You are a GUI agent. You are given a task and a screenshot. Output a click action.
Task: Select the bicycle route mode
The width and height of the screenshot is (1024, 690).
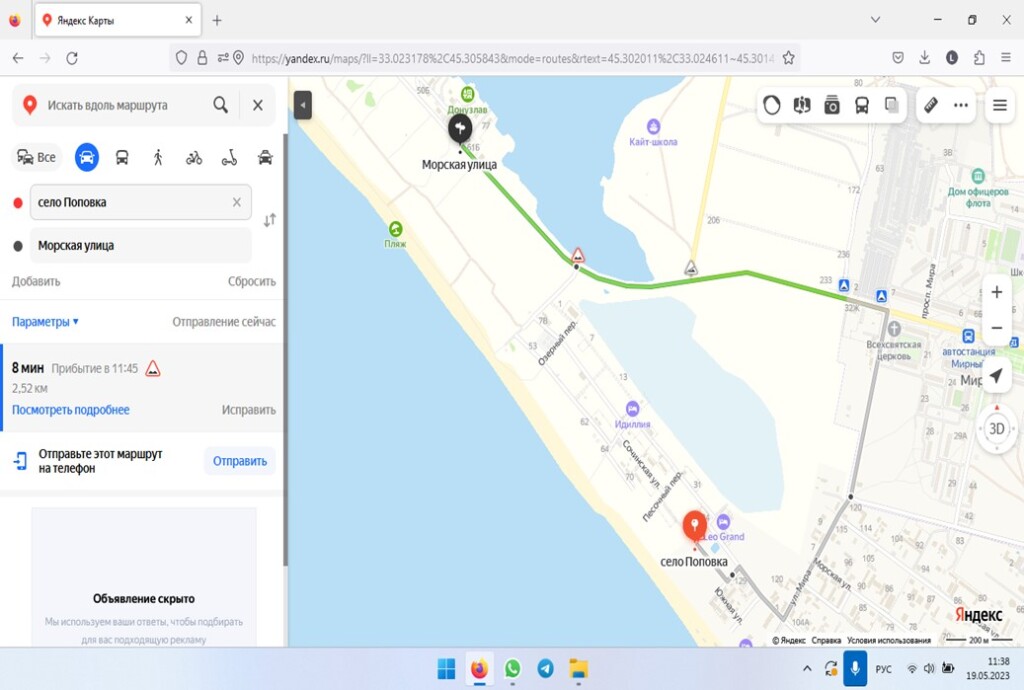(194, 157)
